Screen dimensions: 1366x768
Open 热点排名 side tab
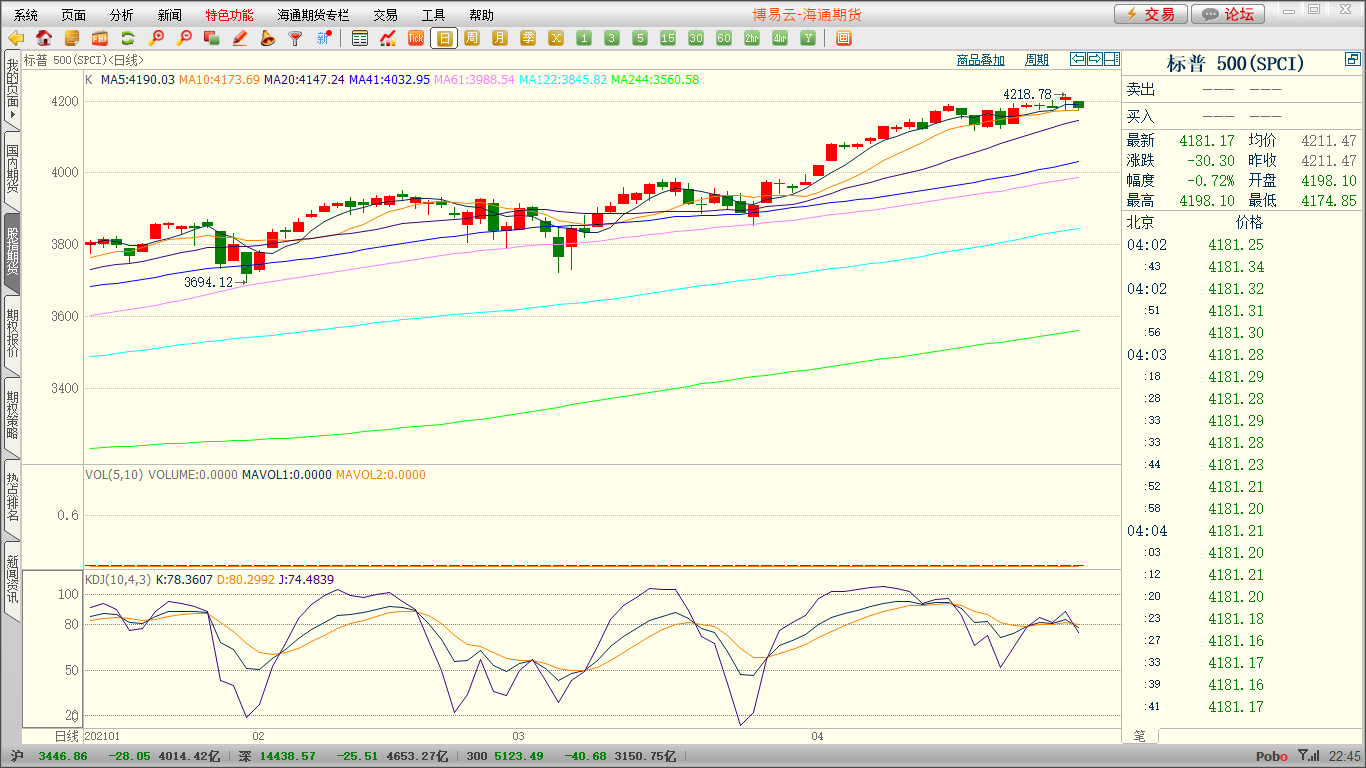tap(12, 498)
